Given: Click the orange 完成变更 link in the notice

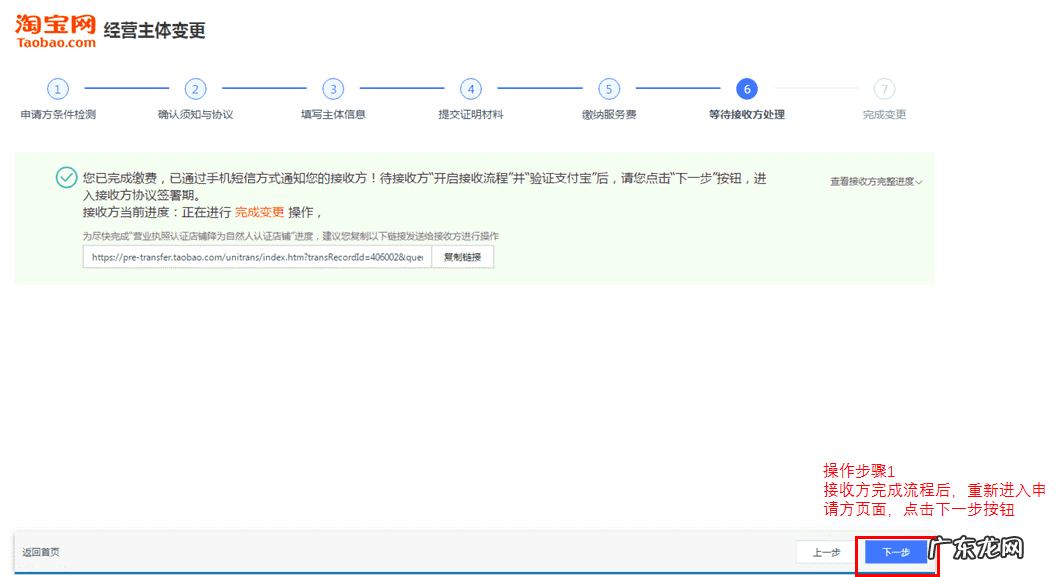Looking at the screenshot, I should click(261, 212).
